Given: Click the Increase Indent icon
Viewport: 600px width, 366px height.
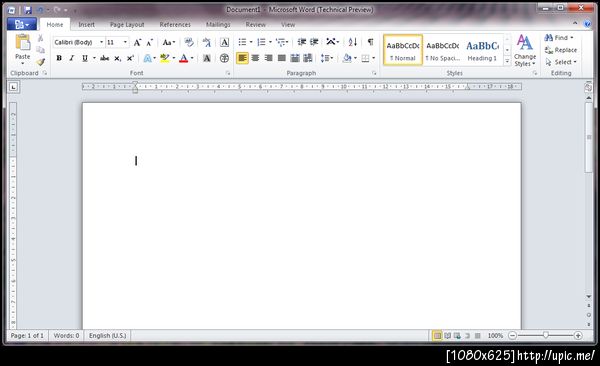Looking at the screenshot, I should 314,42.
